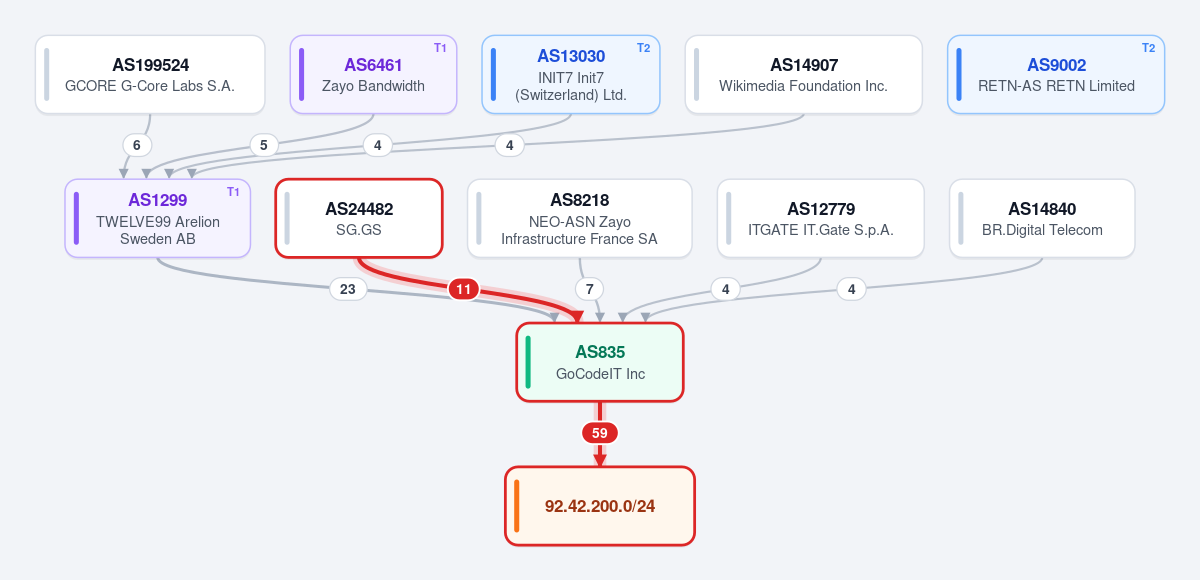
Task: Click the AS9002 RETN Limited node
Action: 1056,75
